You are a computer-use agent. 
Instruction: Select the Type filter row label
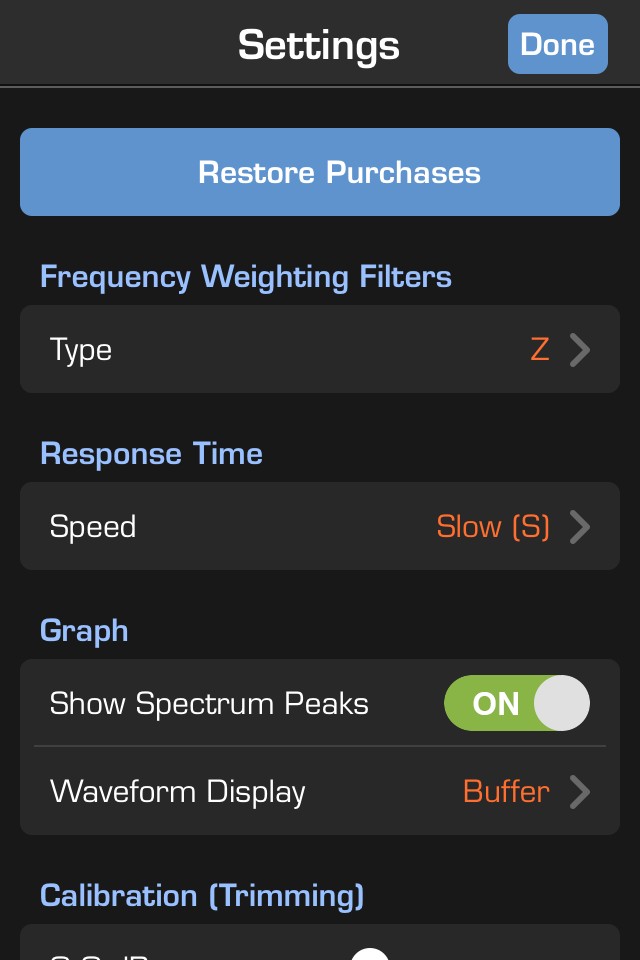(81, 350)
